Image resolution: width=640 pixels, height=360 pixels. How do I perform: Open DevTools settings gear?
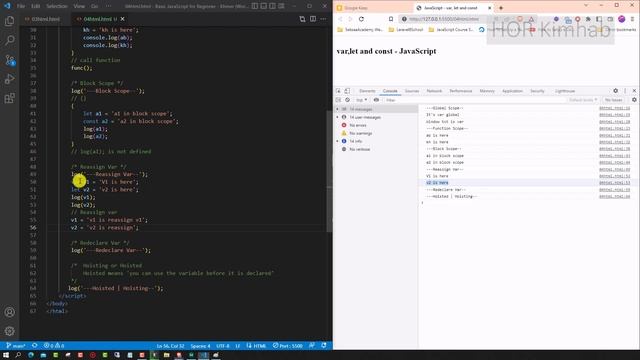coord(616,91)
